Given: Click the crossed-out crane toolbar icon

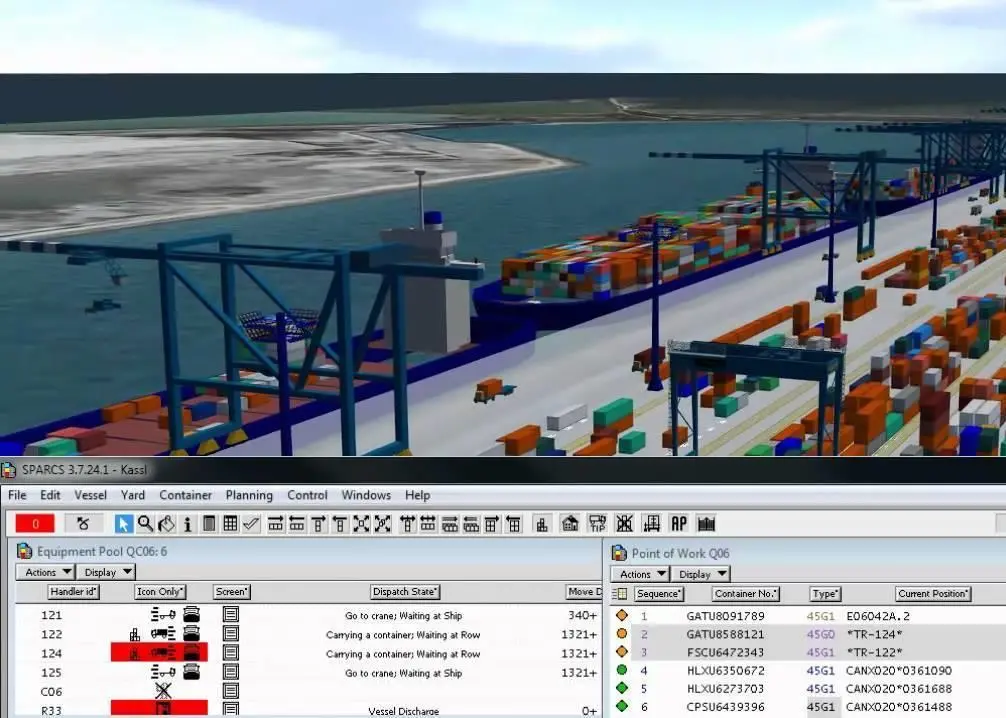Looking at the screenshot, I should click(x=624, y=524).
